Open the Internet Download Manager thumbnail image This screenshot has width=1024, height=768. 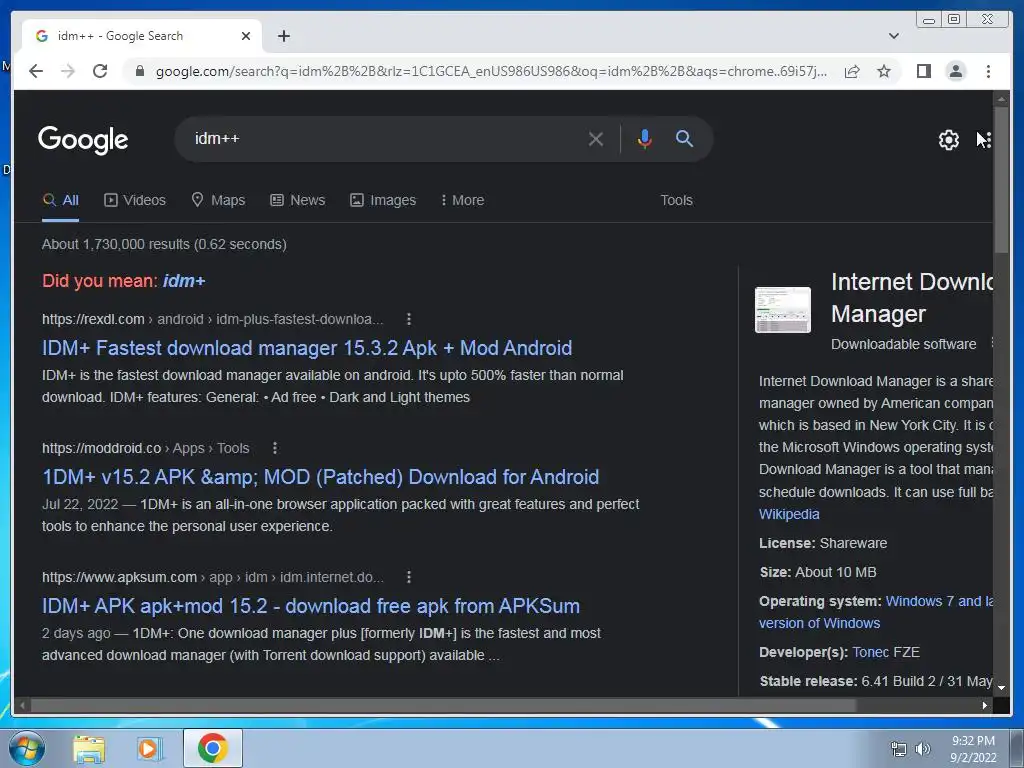(x=783, y=310)
